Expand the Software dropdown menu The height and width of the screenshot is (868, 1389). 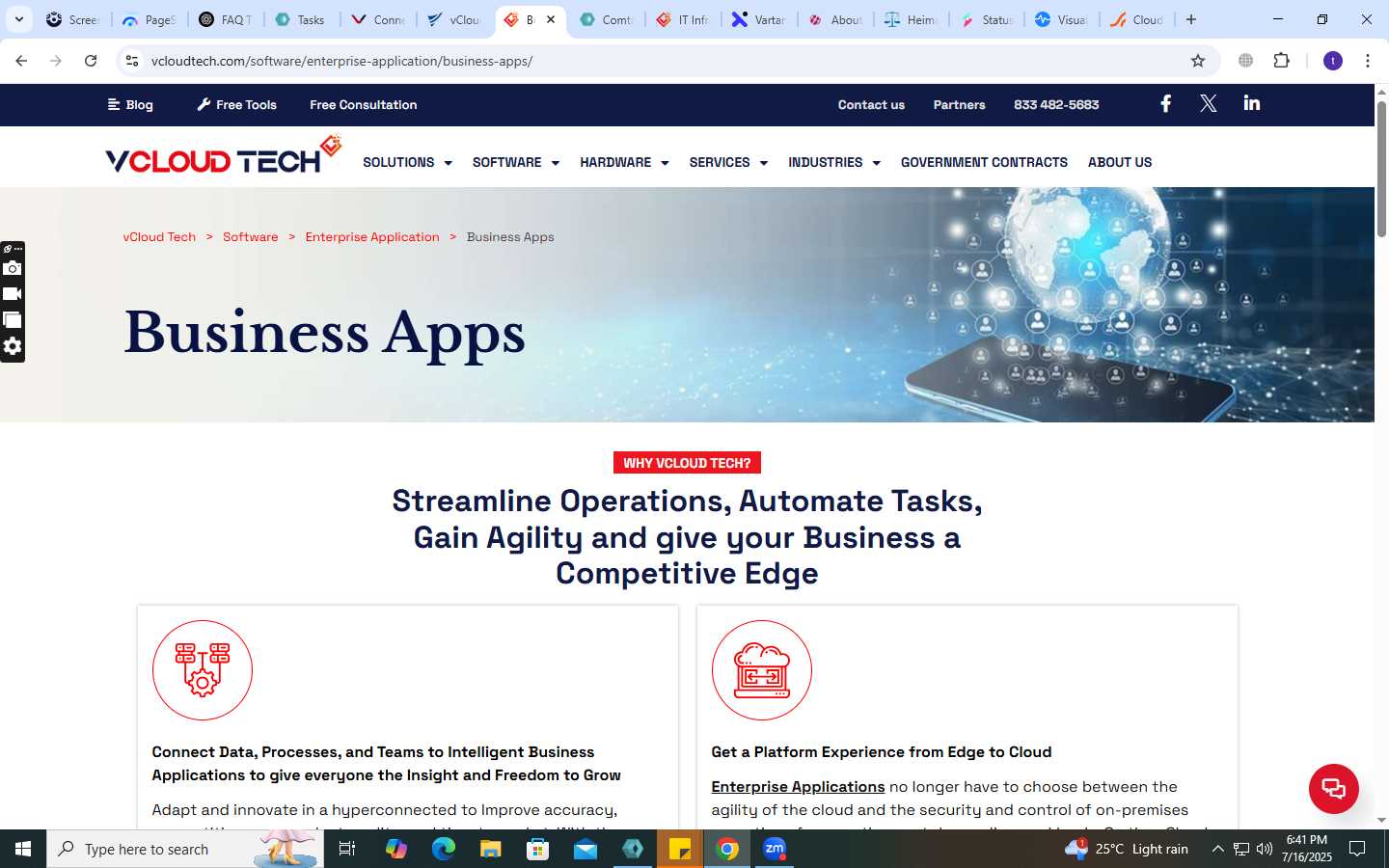pyautogui.click(x=515, y=162)
